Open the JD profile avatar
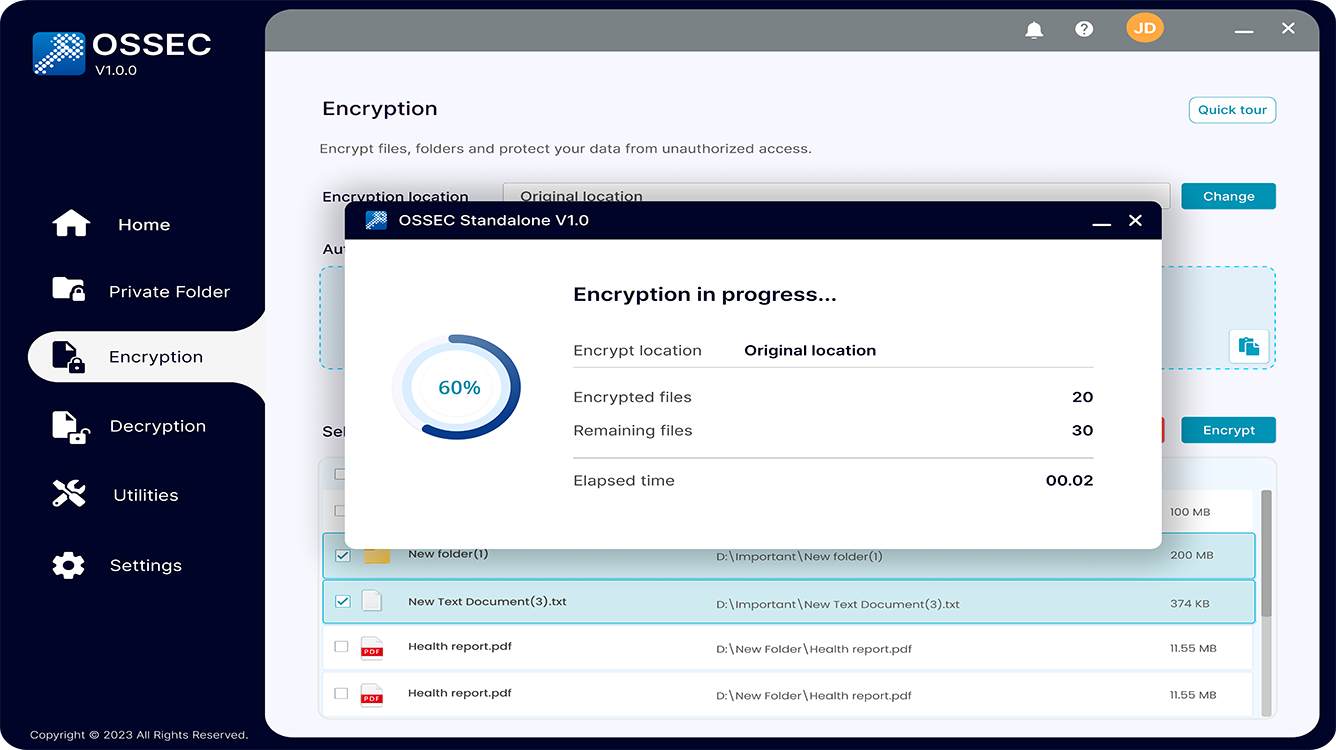Image resolution: width=1336 pixels, height=750 pixels. pos(1144,27)
